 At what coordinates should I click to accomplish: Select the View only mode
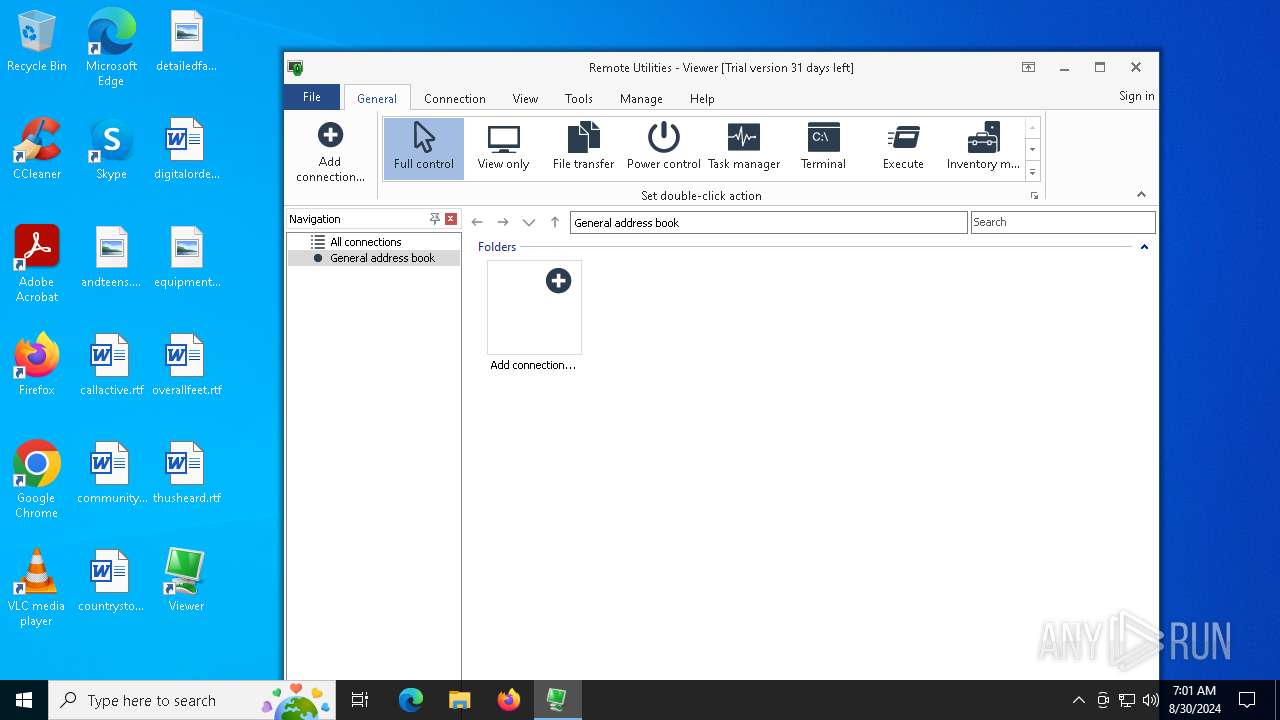[x=503, y=148]
